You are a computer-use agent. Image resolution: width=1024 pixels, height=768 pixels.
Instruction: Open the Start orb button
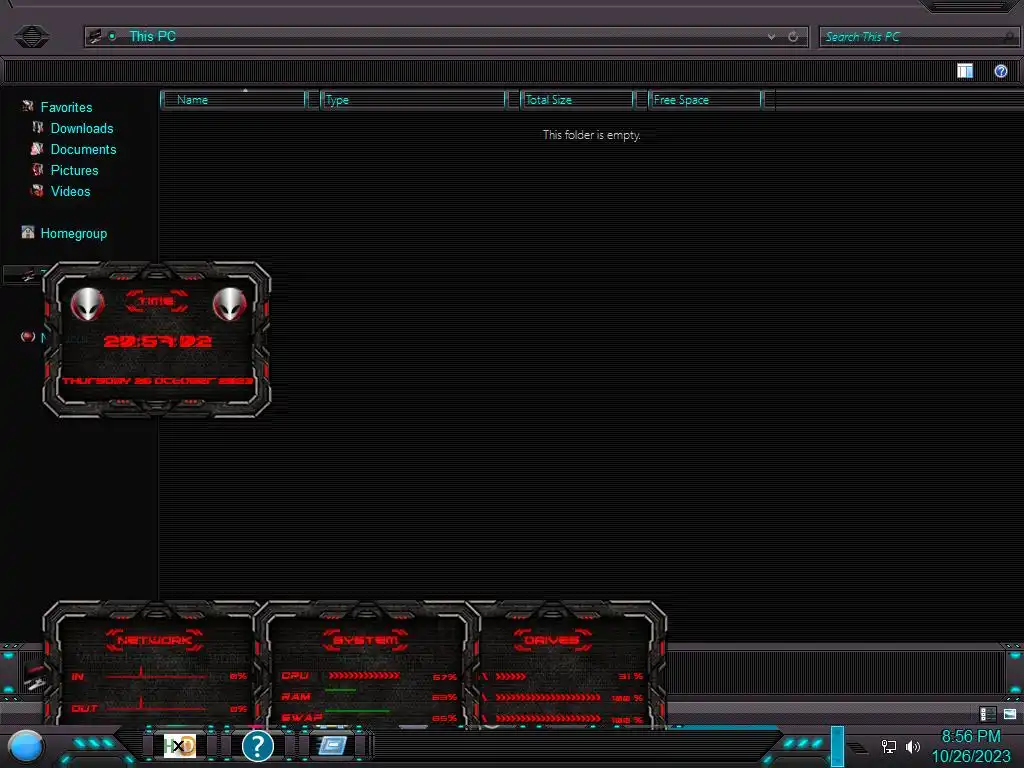tap(25, 746)
